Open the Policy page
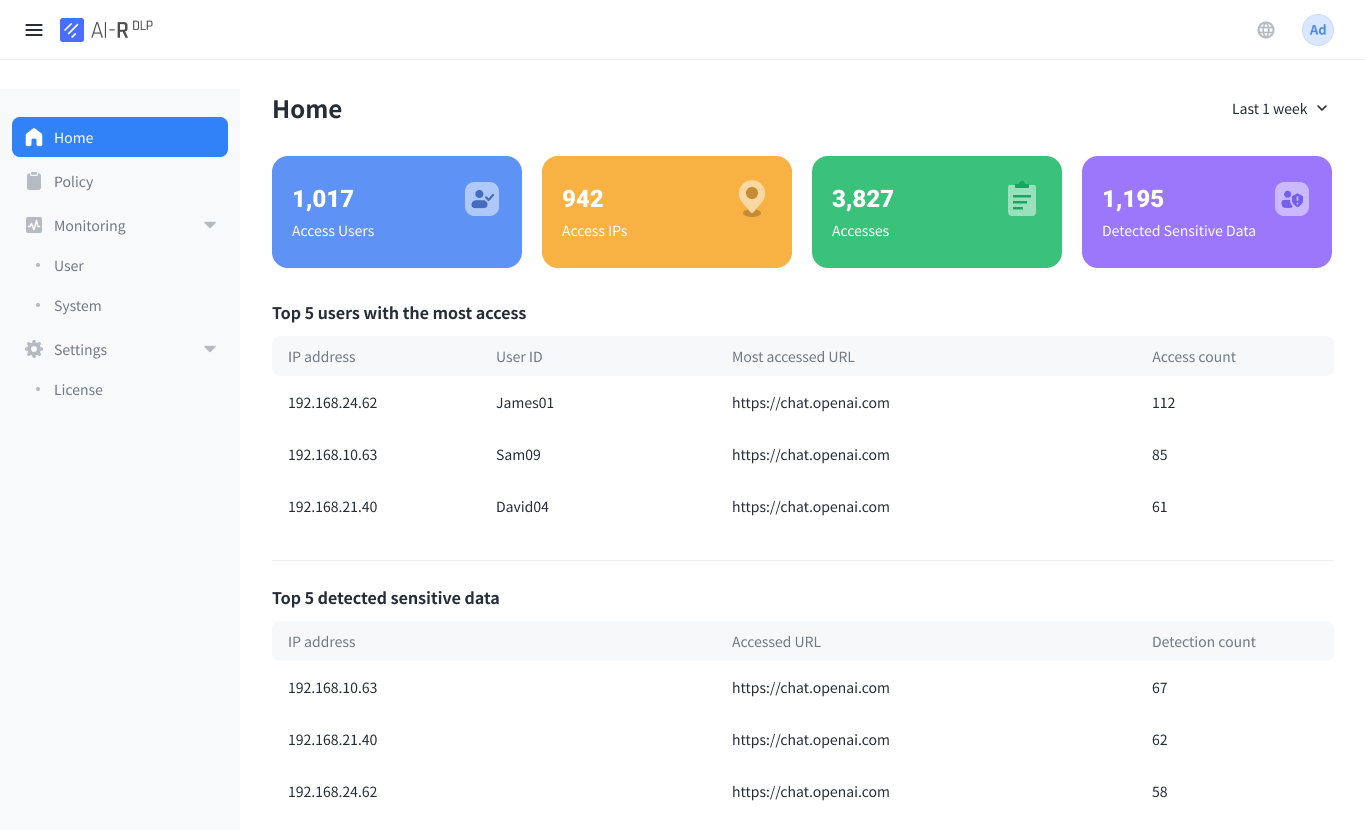Viewport: 1365px width, 830px height. tap(75, 181)
